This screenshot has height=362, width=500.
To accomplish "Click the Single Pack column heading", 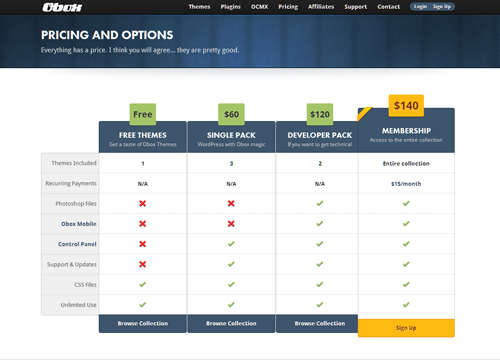I will [231, 135].
